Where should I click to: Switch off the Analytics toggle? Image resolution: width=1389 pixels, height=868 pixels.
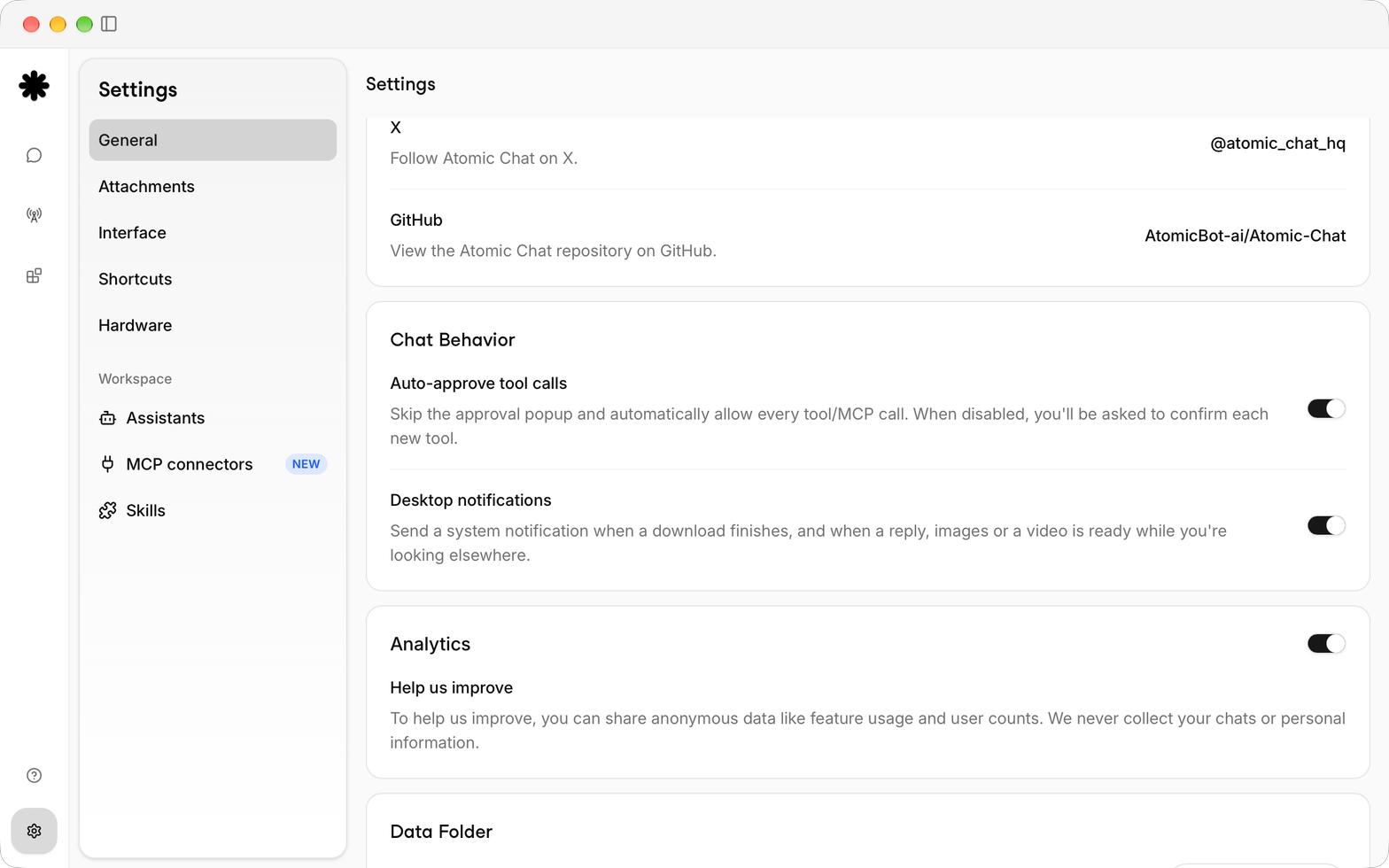click(1326, 644)
